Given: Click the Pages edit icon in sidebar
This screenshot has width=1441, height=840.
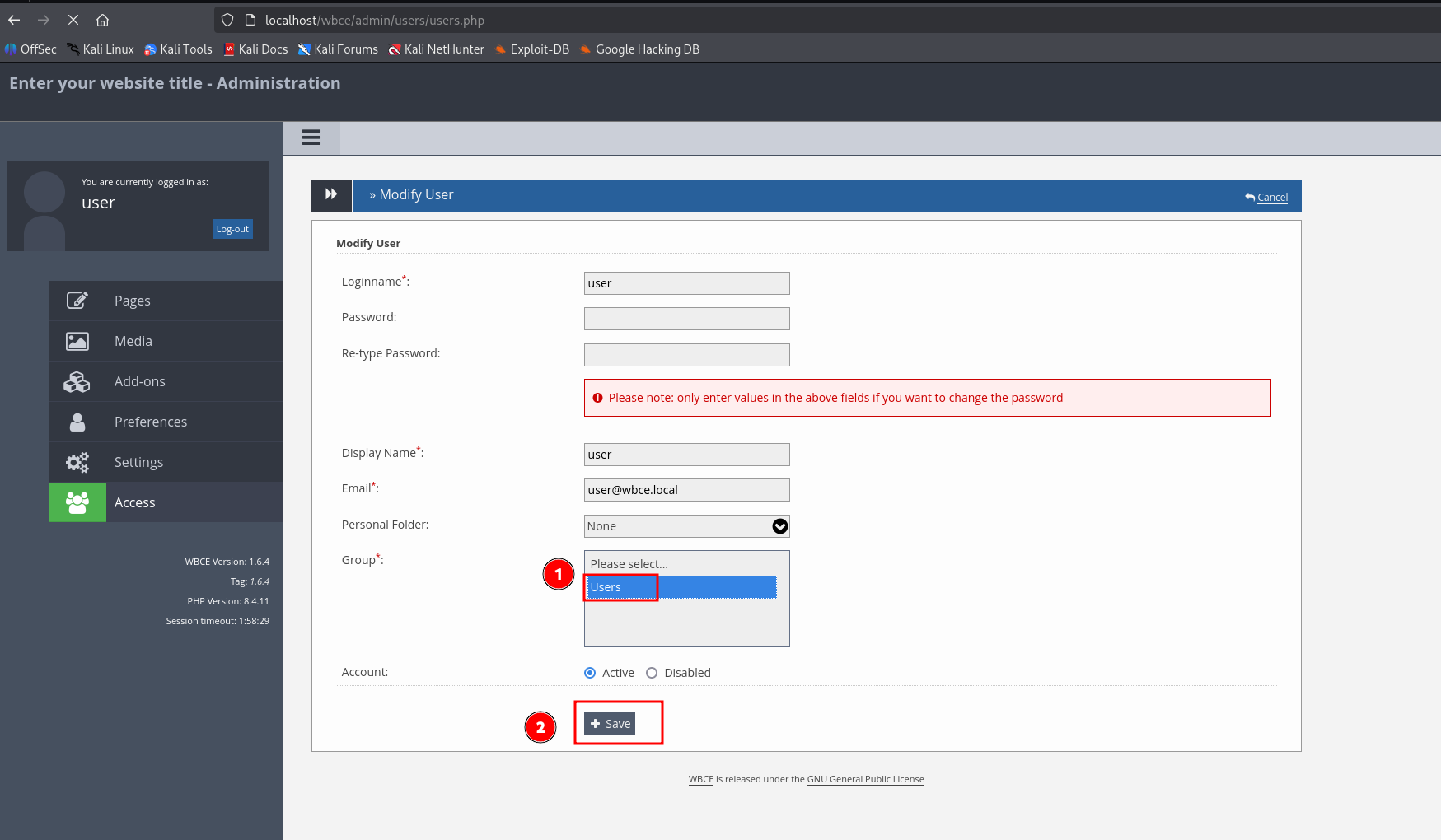Looking at the screenshot, I should [77, 301].
